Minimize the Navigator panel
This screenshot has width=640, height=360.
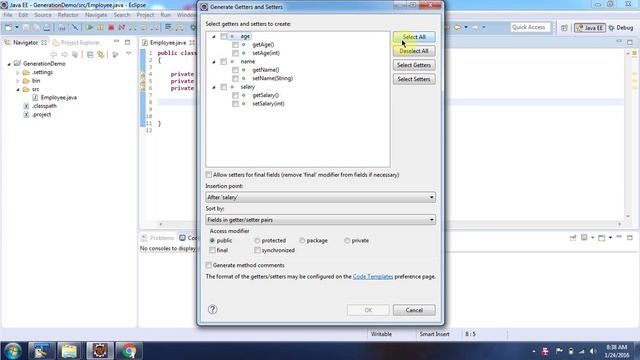tap(116, 42)
